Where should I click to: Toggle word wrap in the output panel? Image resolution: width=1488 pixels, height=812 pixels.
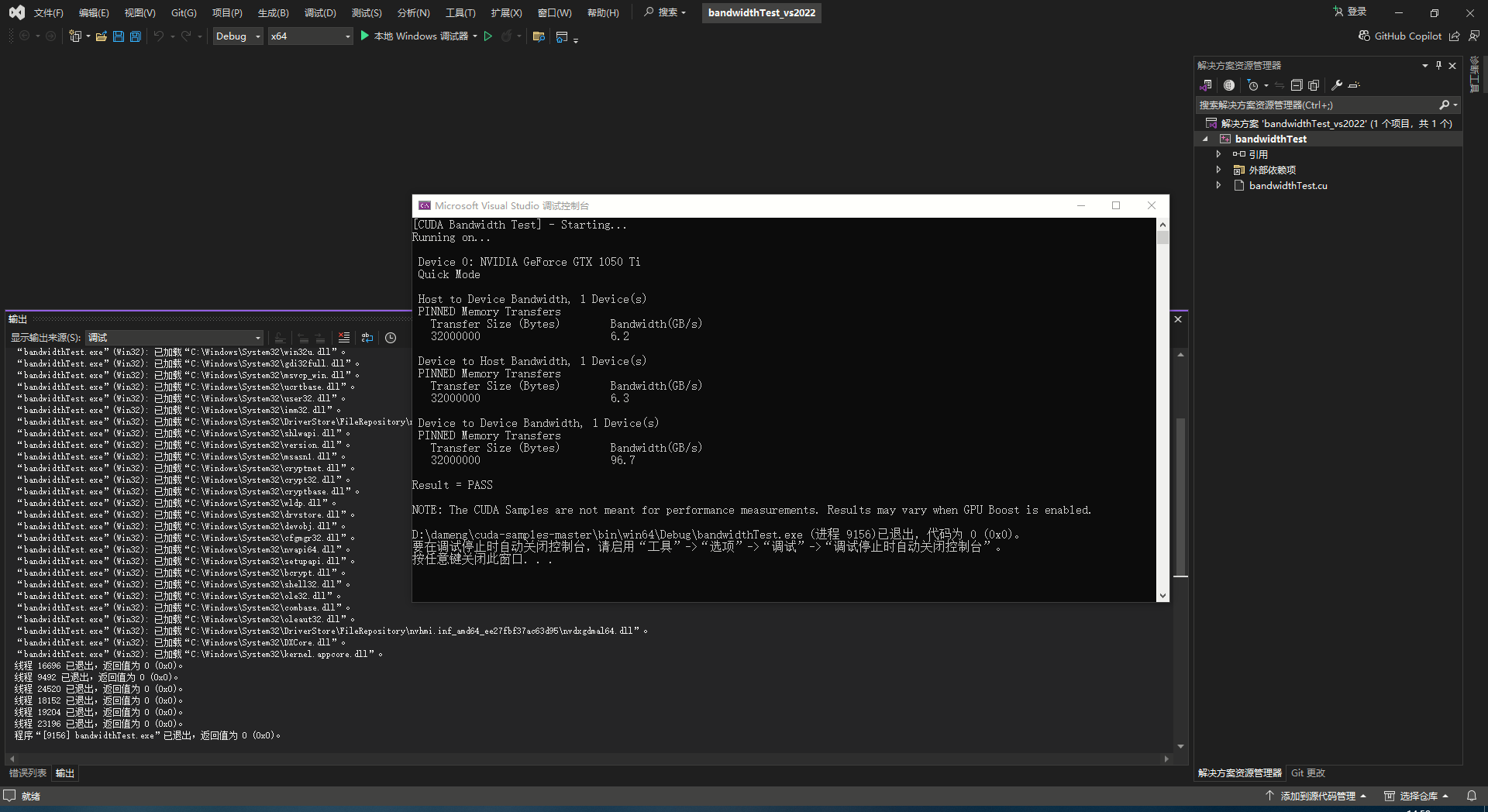point(367,338)
